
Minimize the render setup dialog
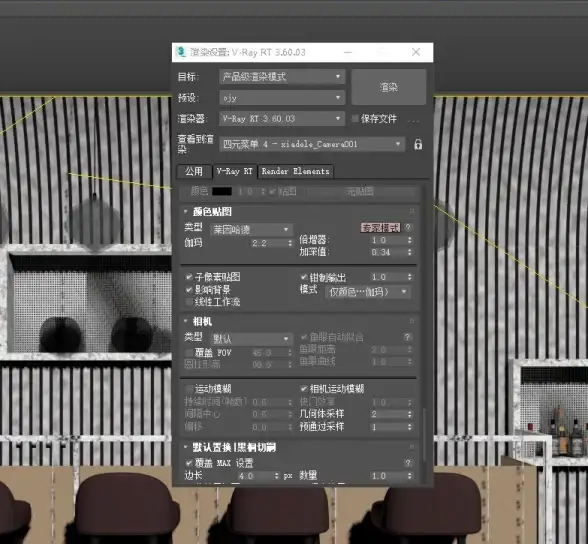click(x=348, y=52)
